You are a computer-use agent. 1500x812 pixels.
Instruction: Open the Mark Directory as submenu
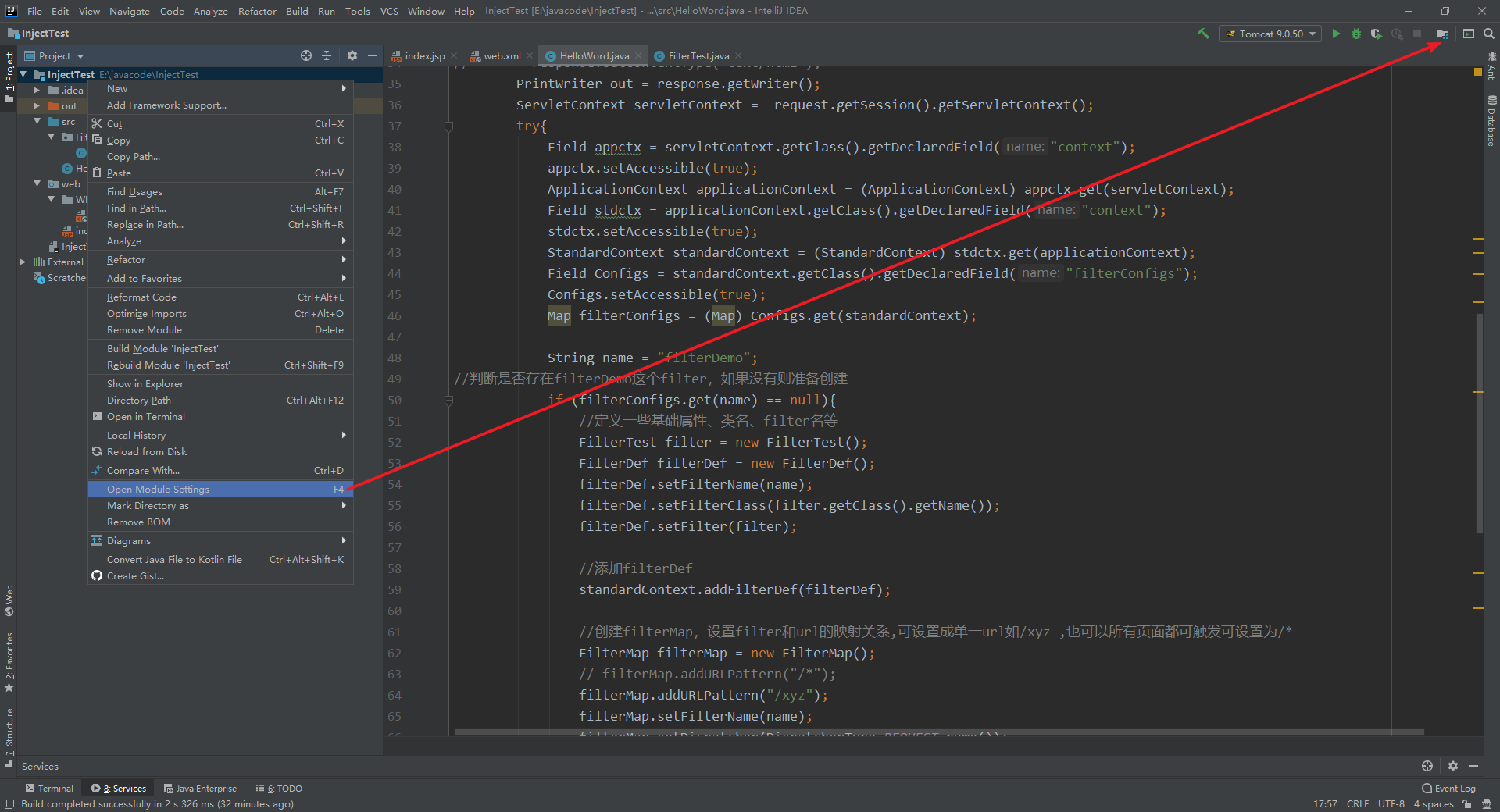[220, 505]
